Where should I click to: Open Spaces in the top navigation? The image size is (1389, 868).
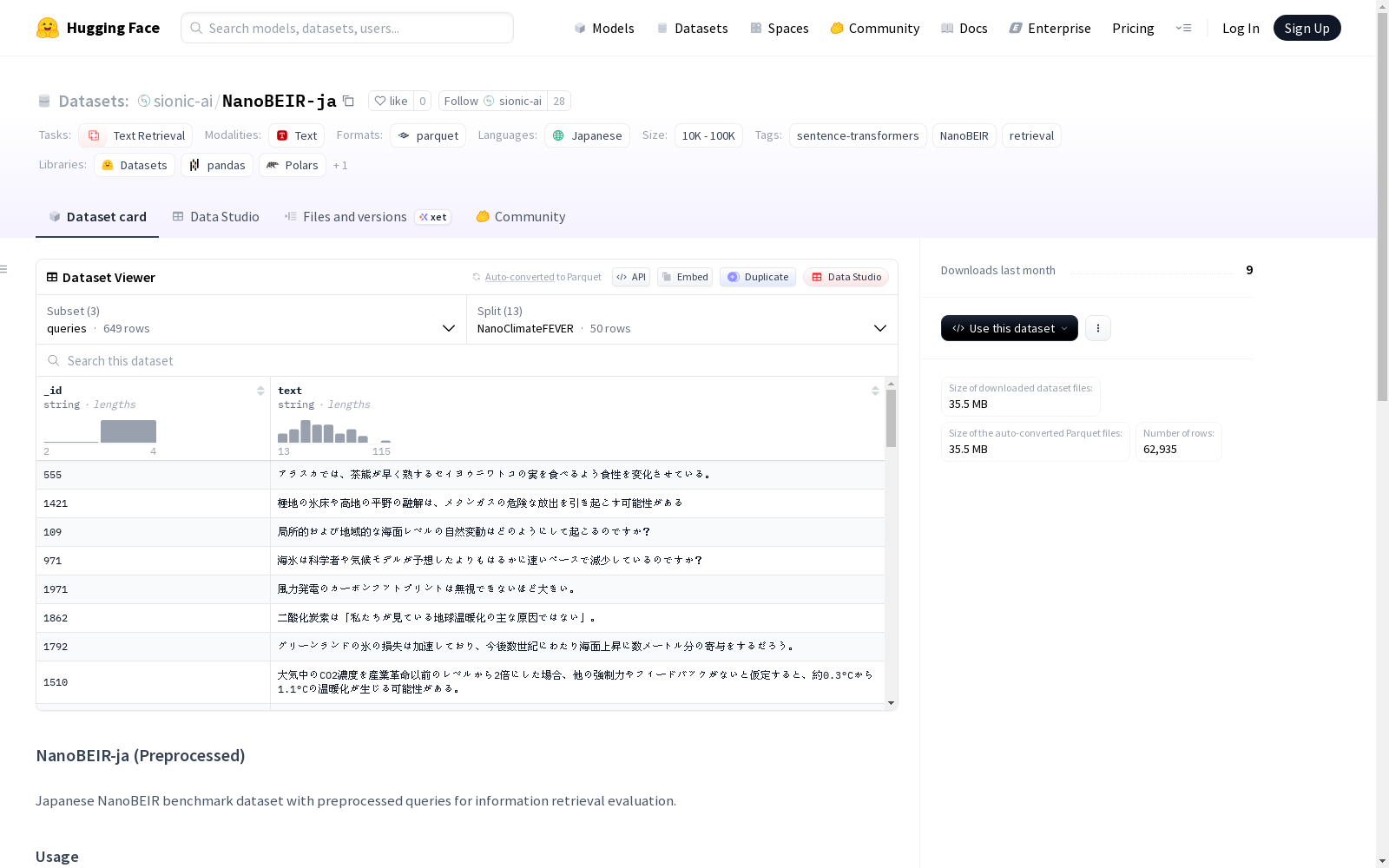[x=779, y=28]
